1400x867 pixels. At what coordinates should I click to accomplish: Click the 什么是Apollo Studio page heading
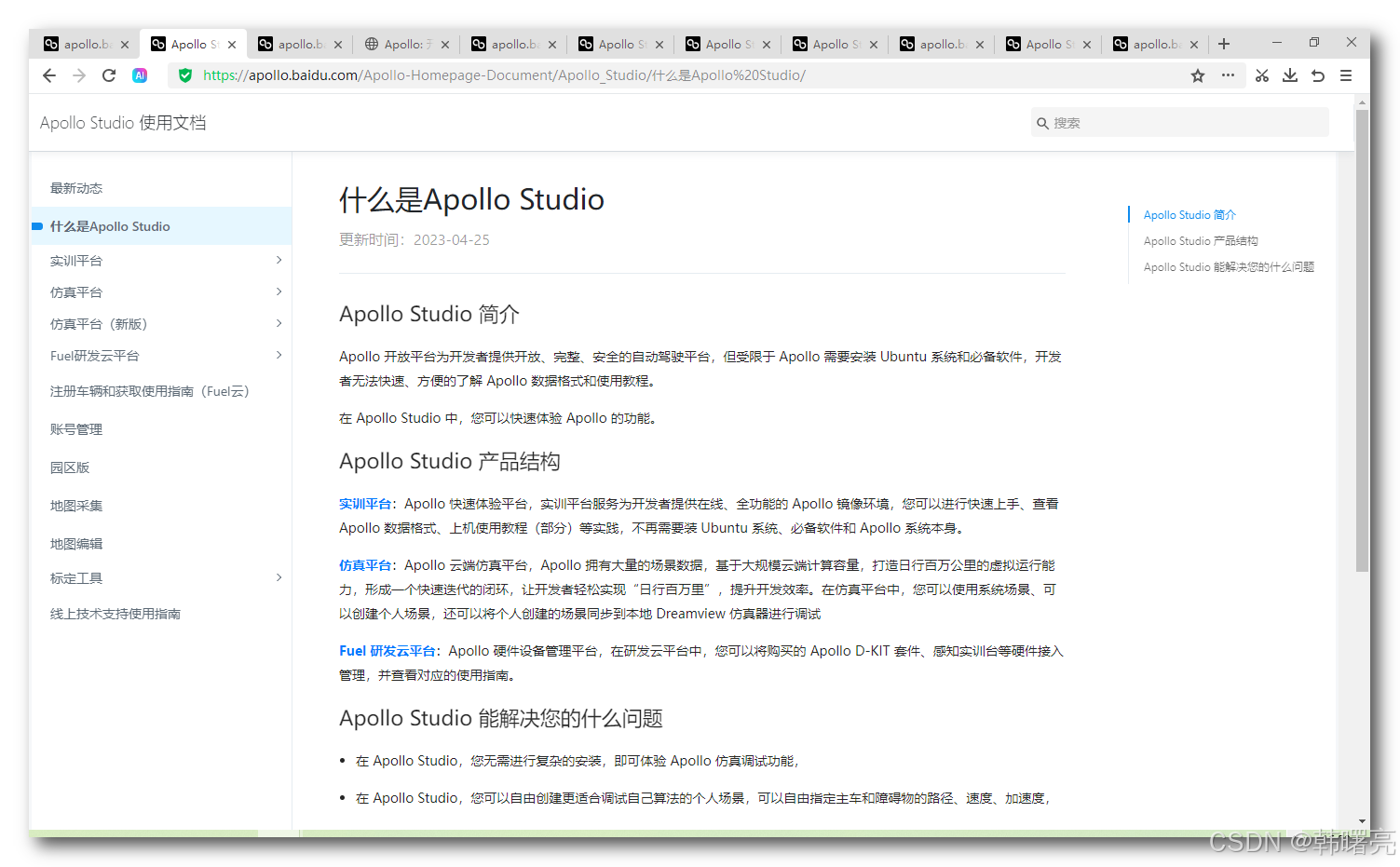coord(471,199)
